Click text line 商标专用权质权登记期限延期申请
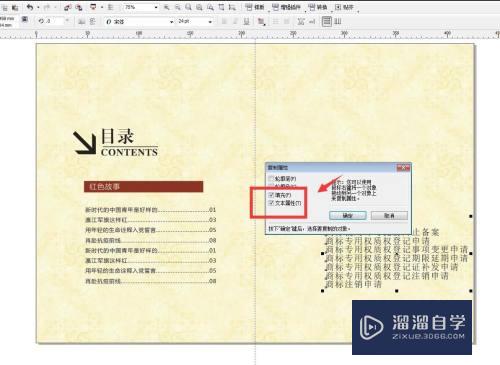The image size is (500, 365). point(397,258)
